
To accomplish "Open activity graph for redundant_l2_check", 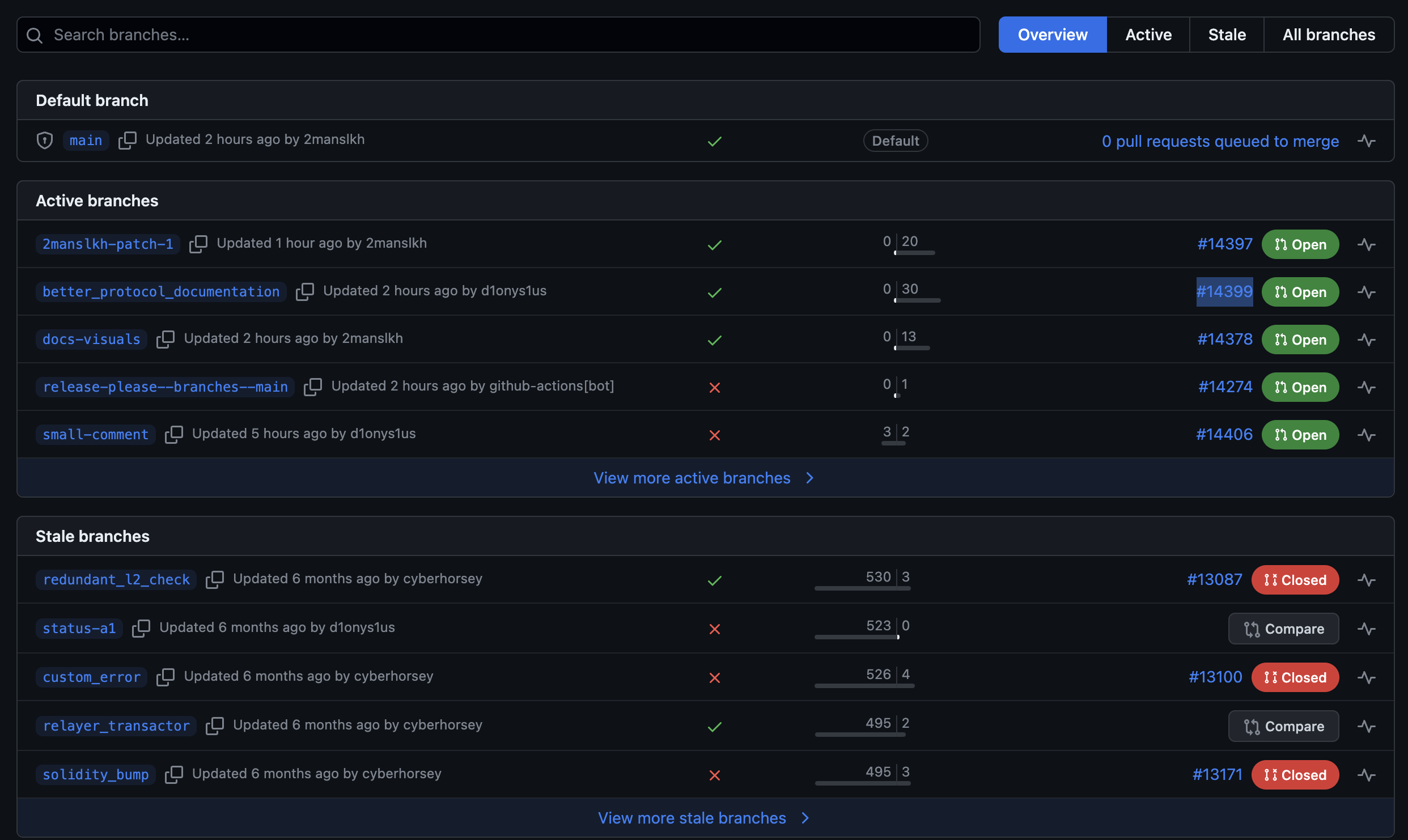I will click(x=1366, y=580).
